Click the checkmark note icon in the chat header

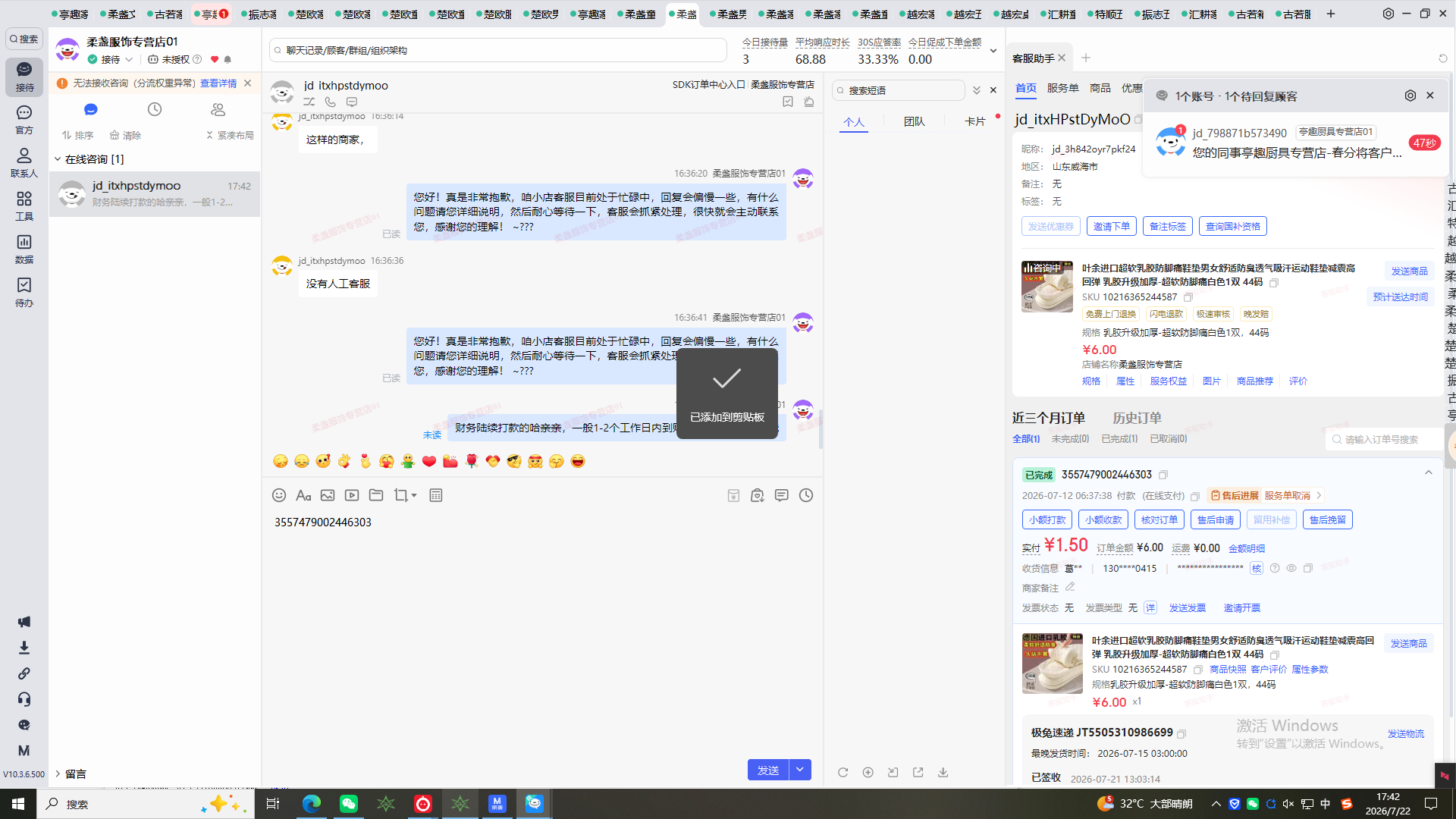tap(788, 102)
